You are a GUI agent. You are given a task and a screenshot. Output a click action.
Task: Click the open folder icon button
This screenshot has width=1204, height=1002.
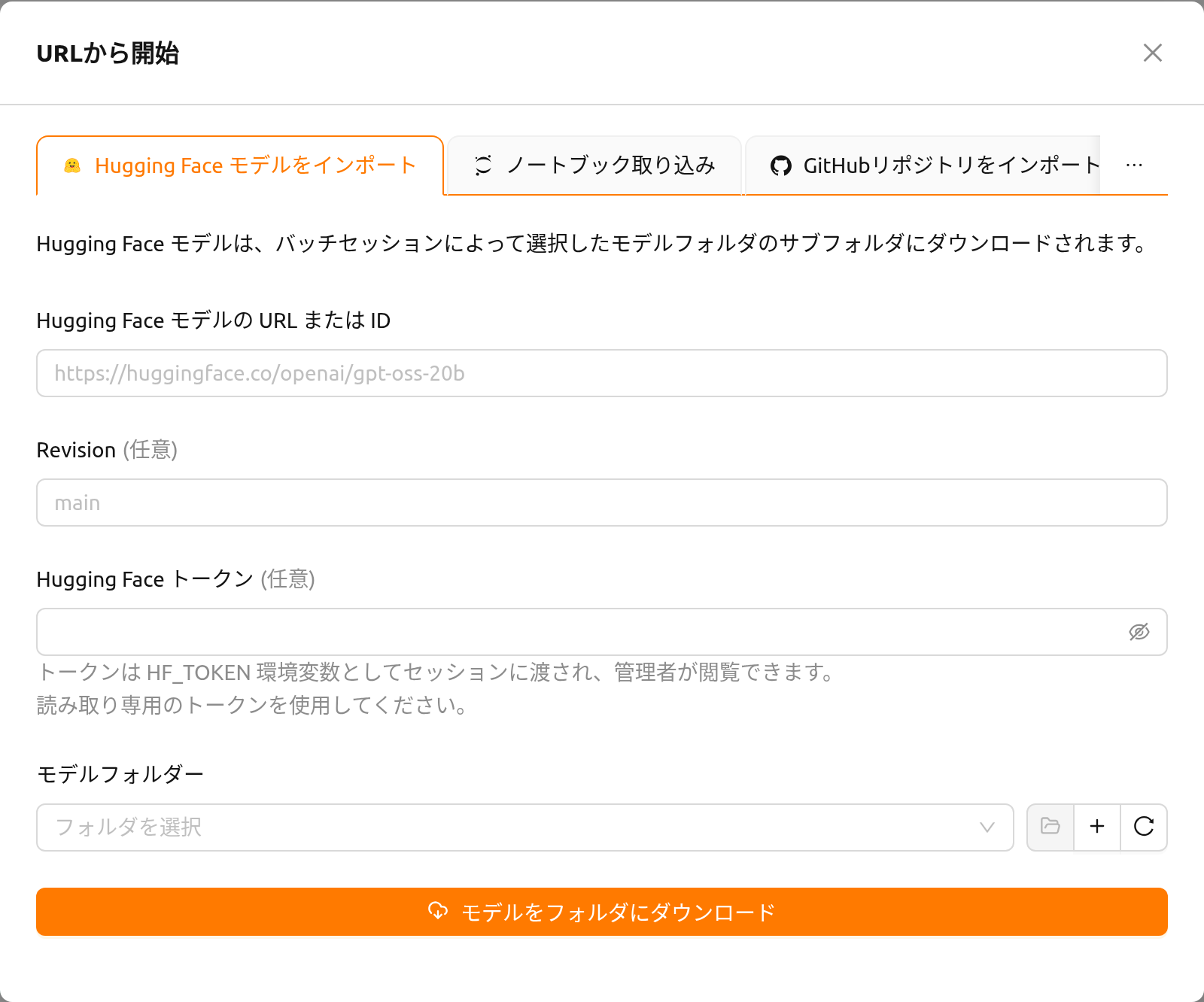[1050, 827]
